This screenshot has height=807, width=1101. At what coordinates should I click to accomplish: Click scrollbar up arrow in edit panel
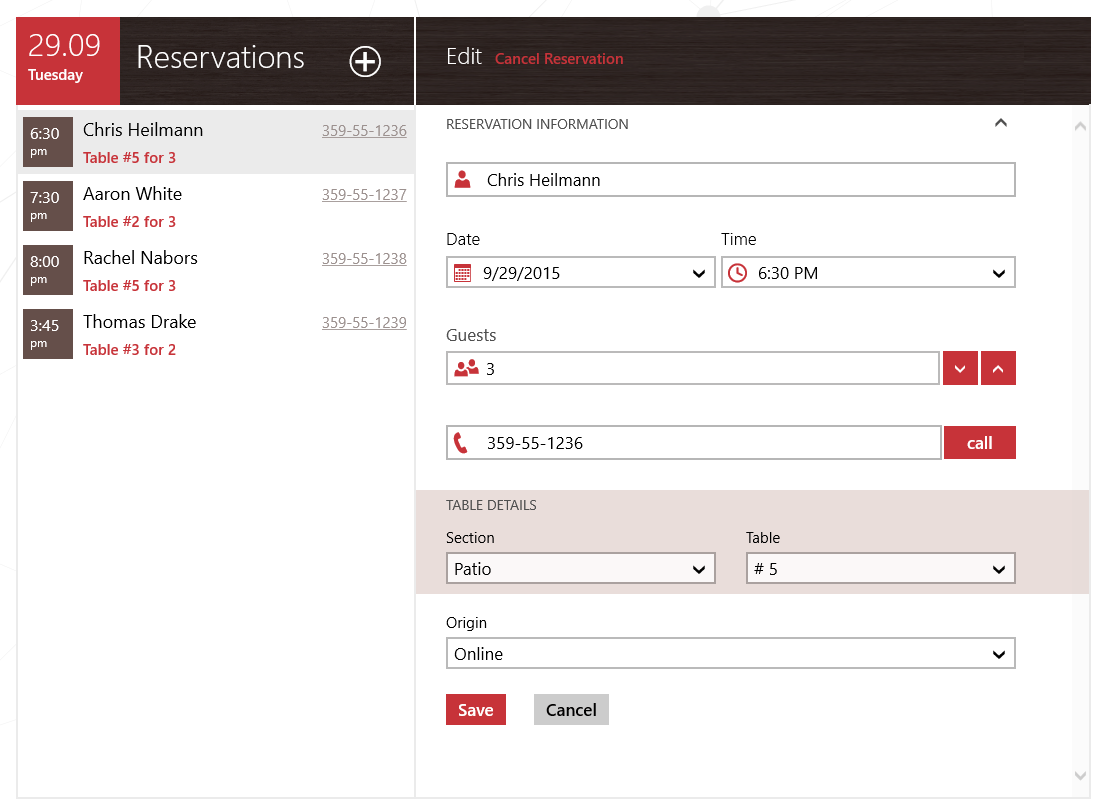click(x=1081, y=126)
